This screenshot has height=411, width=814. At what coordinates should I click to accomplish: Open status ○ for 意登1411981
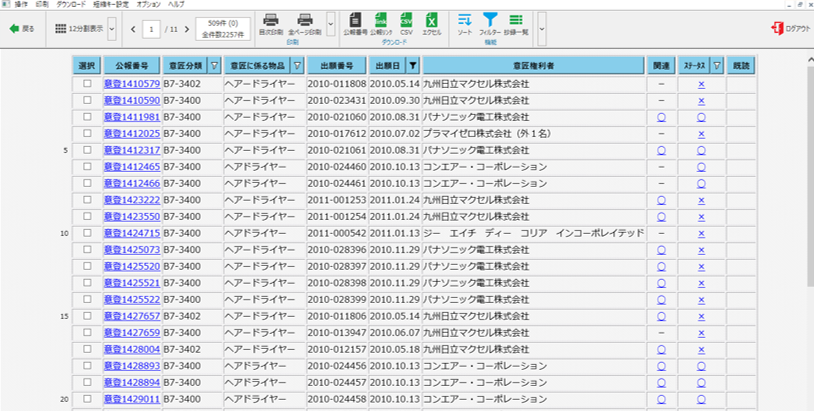tap(701, 117)
